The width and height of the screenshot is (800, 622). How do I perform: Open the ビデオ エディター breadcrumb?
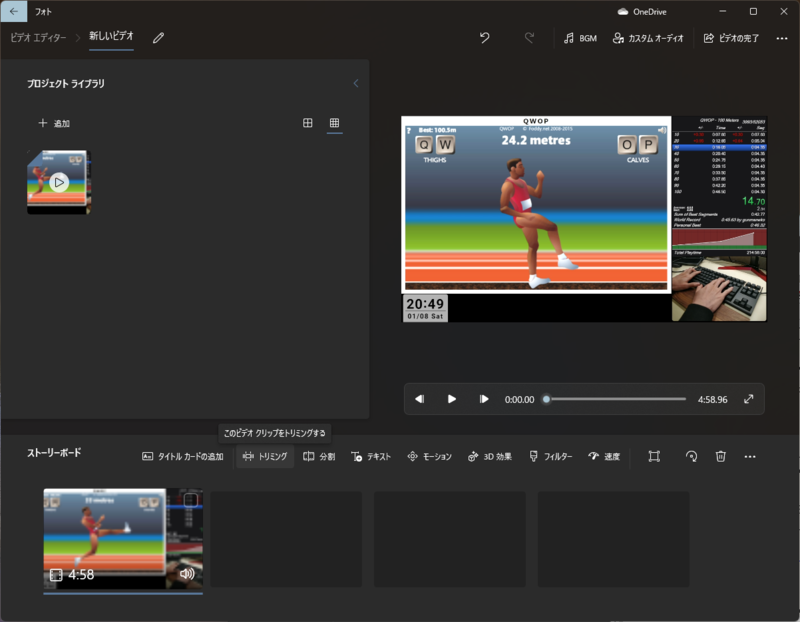pos(38,38)
